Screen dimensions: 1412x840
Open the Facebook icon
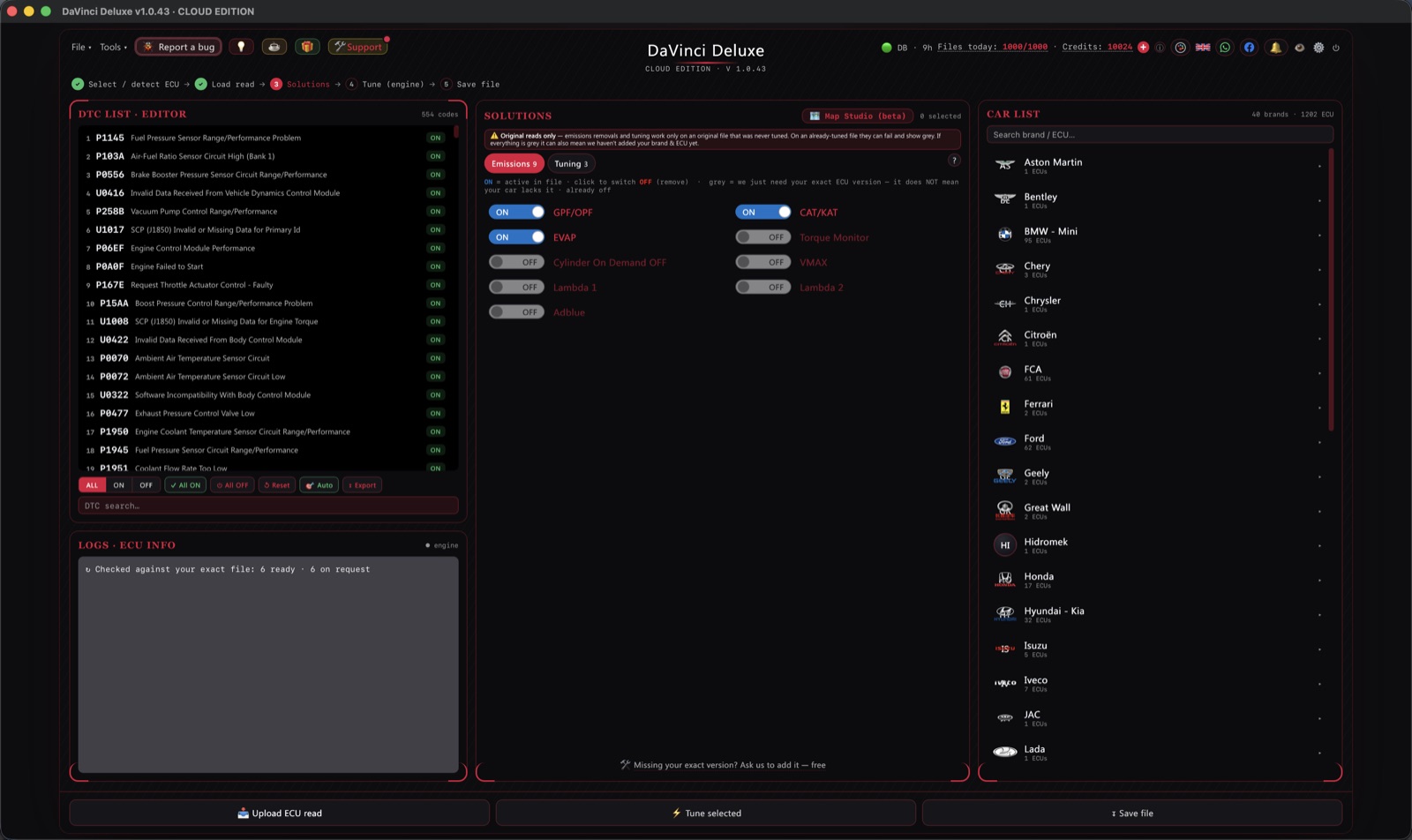pyautogui.click(x=1249, y=48)
